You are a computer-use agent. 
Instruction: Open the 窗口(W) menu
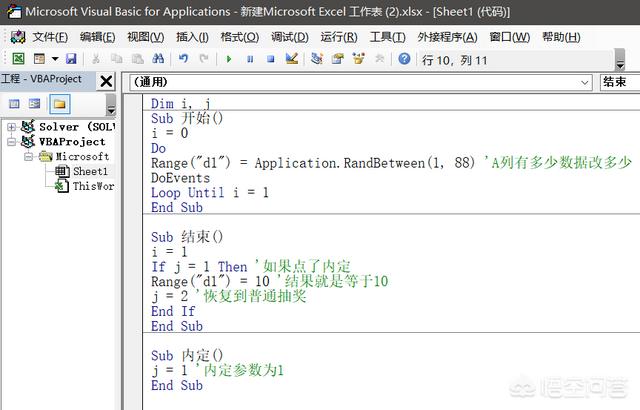509,37
